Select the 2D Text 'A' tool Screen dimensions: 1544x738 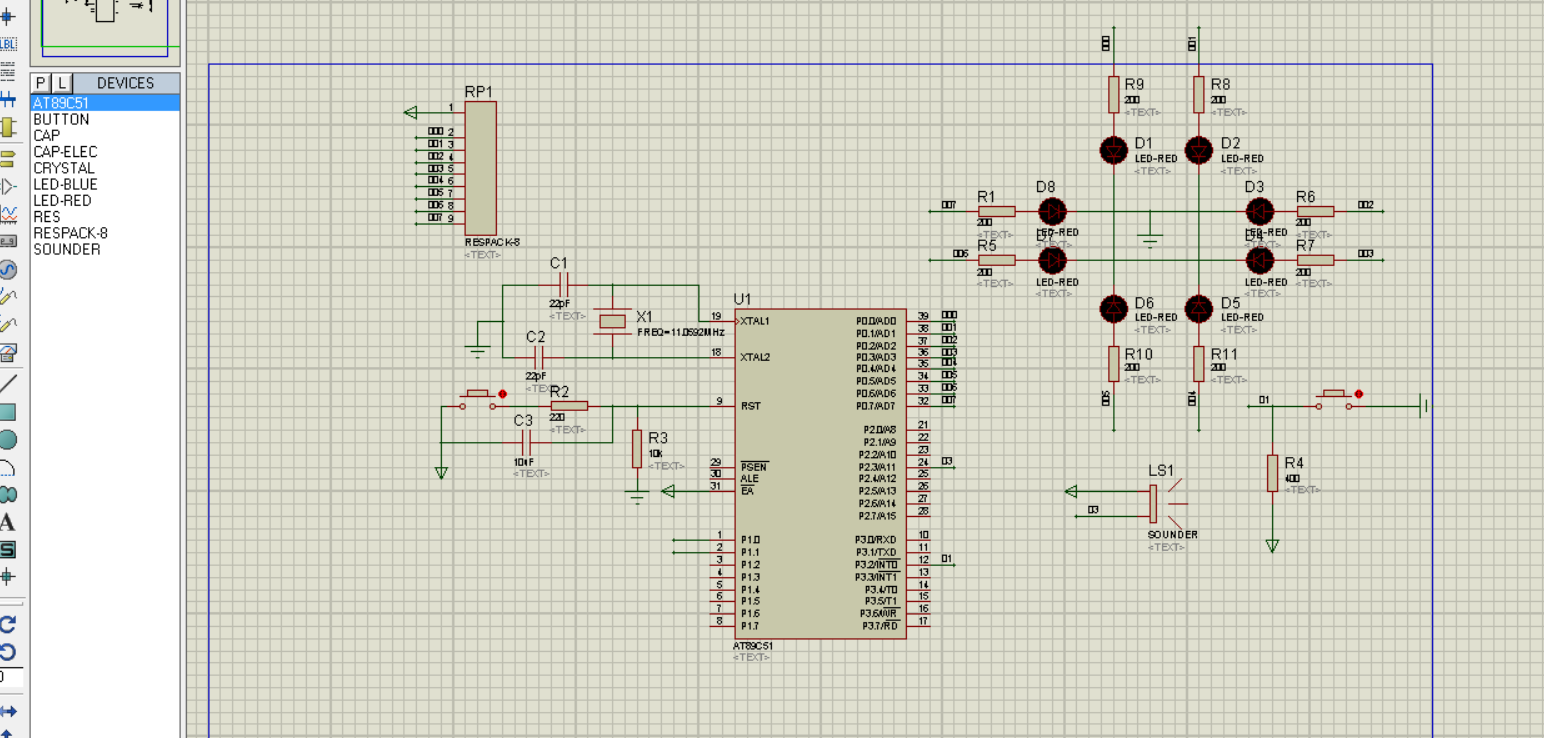pyautogui.click(x=8, y=522)
